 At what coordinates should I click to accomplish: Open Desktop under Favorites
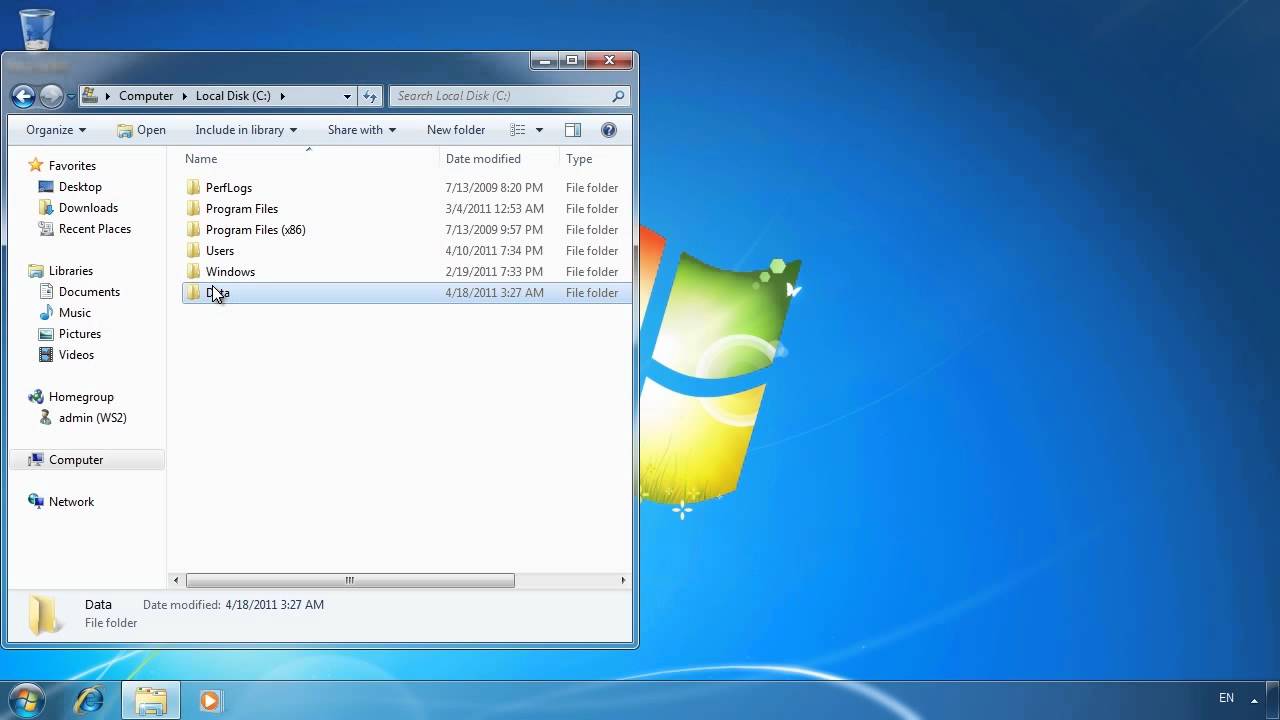(x=80, y=187)
